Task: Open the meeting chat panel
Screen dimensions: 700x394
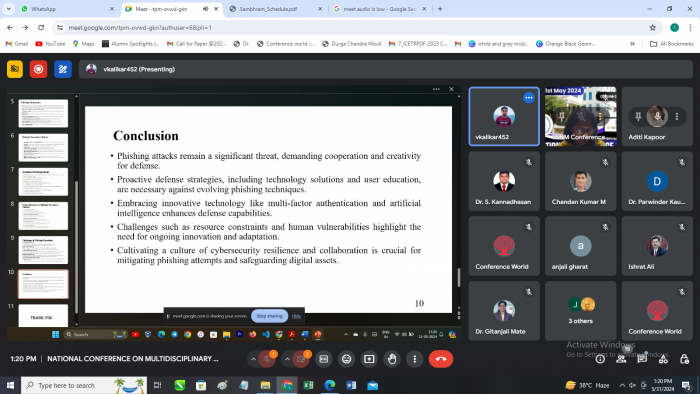Action: click(x=642, y=359)
